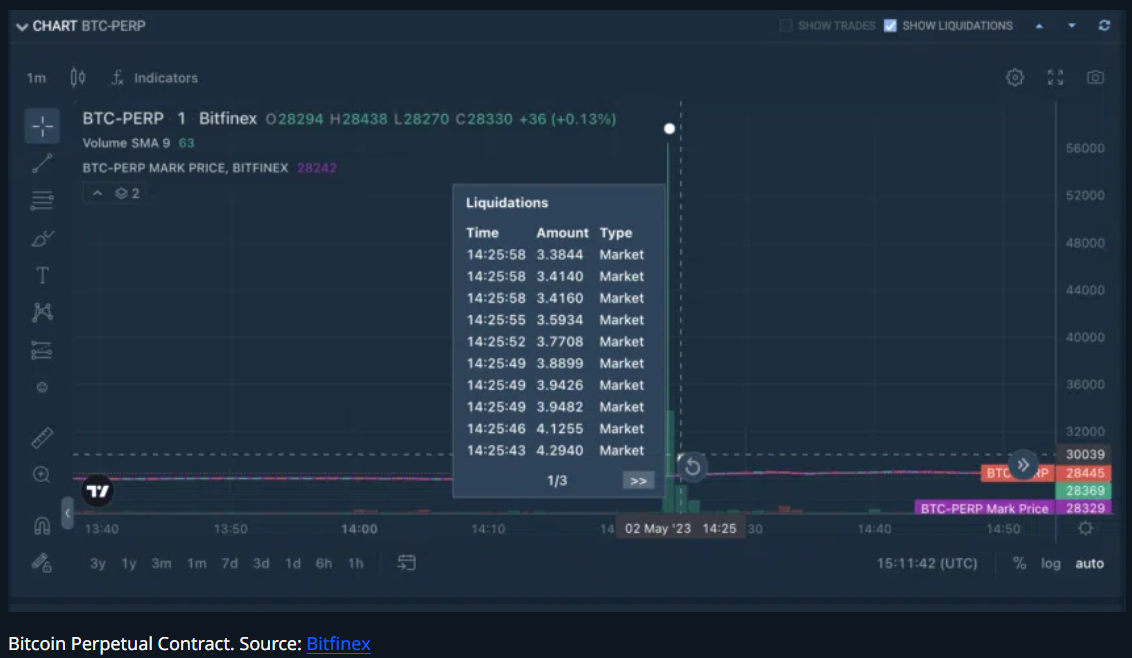Click the up triangle arrow in the header
The height and width of the screenshot is (658, 1132).
(x=1040, y=26)
